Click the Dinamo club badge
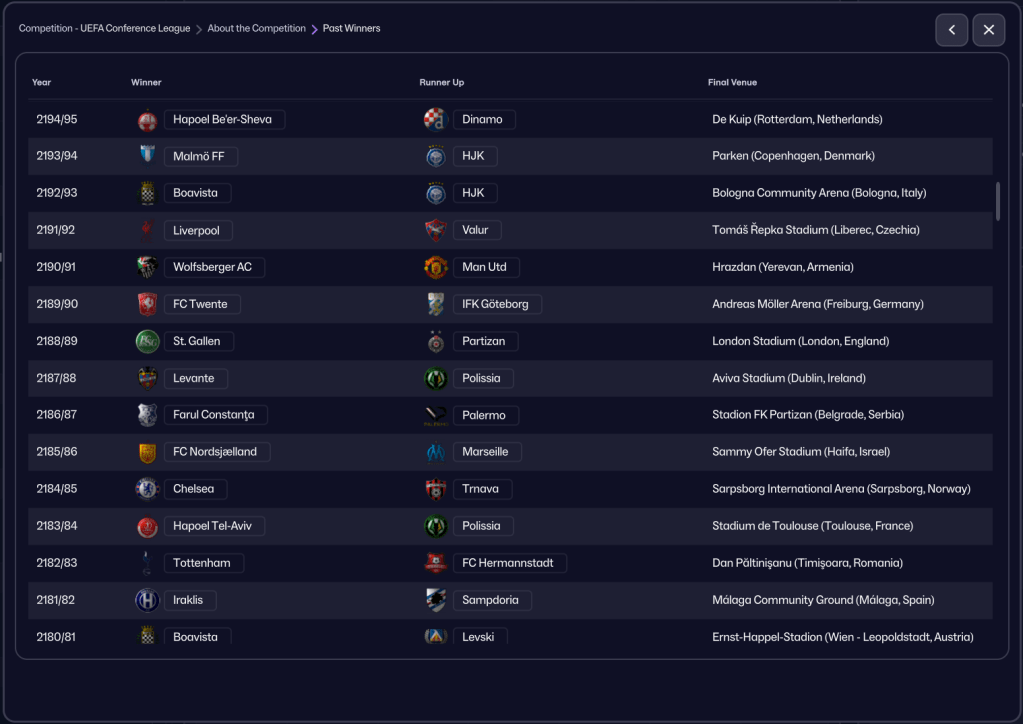The width and height of the screenshot is (1023, 724). click(x=435, y=119)
